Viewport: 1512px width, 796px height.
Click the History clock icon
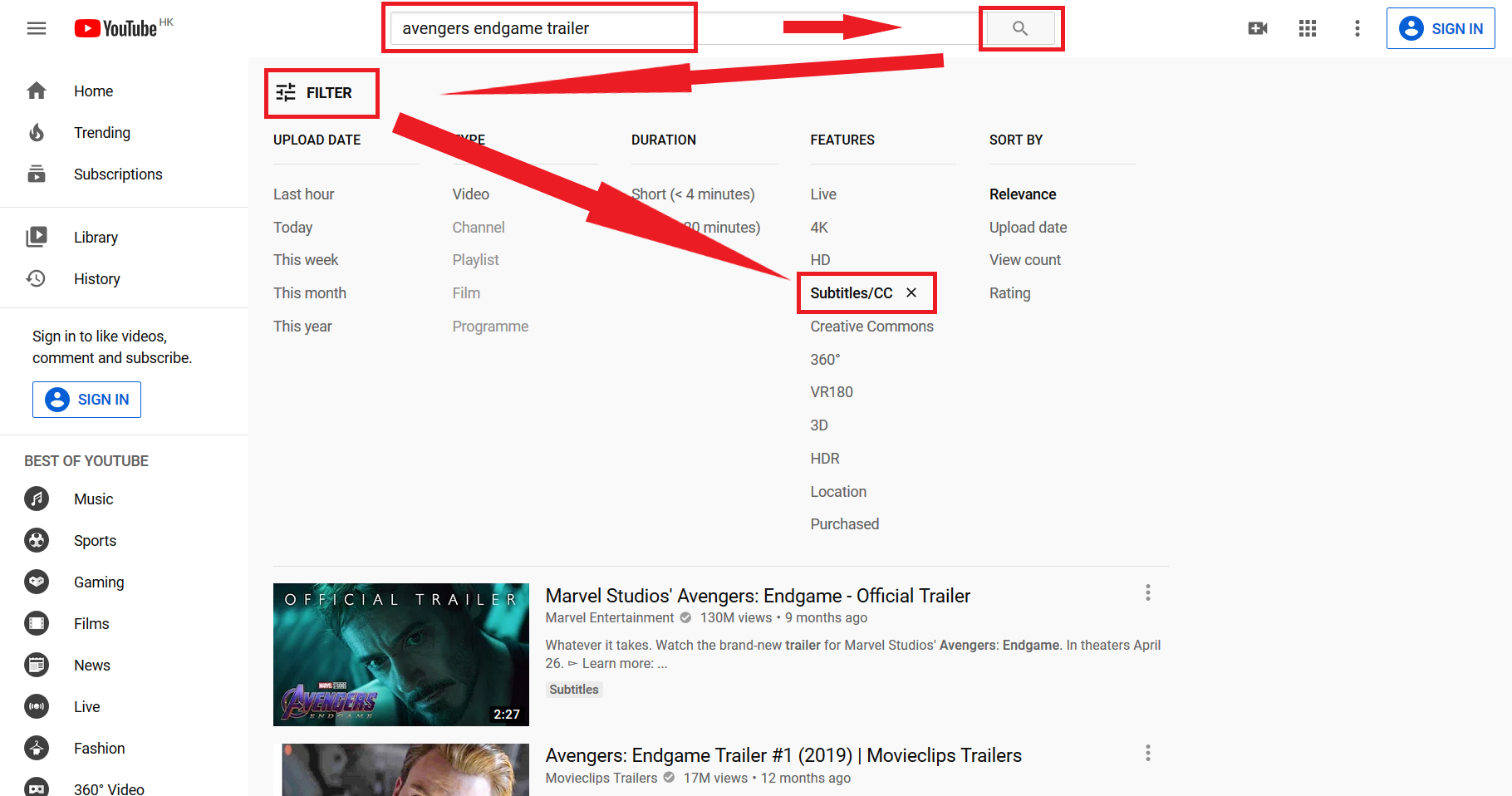[x=37, y=278]
